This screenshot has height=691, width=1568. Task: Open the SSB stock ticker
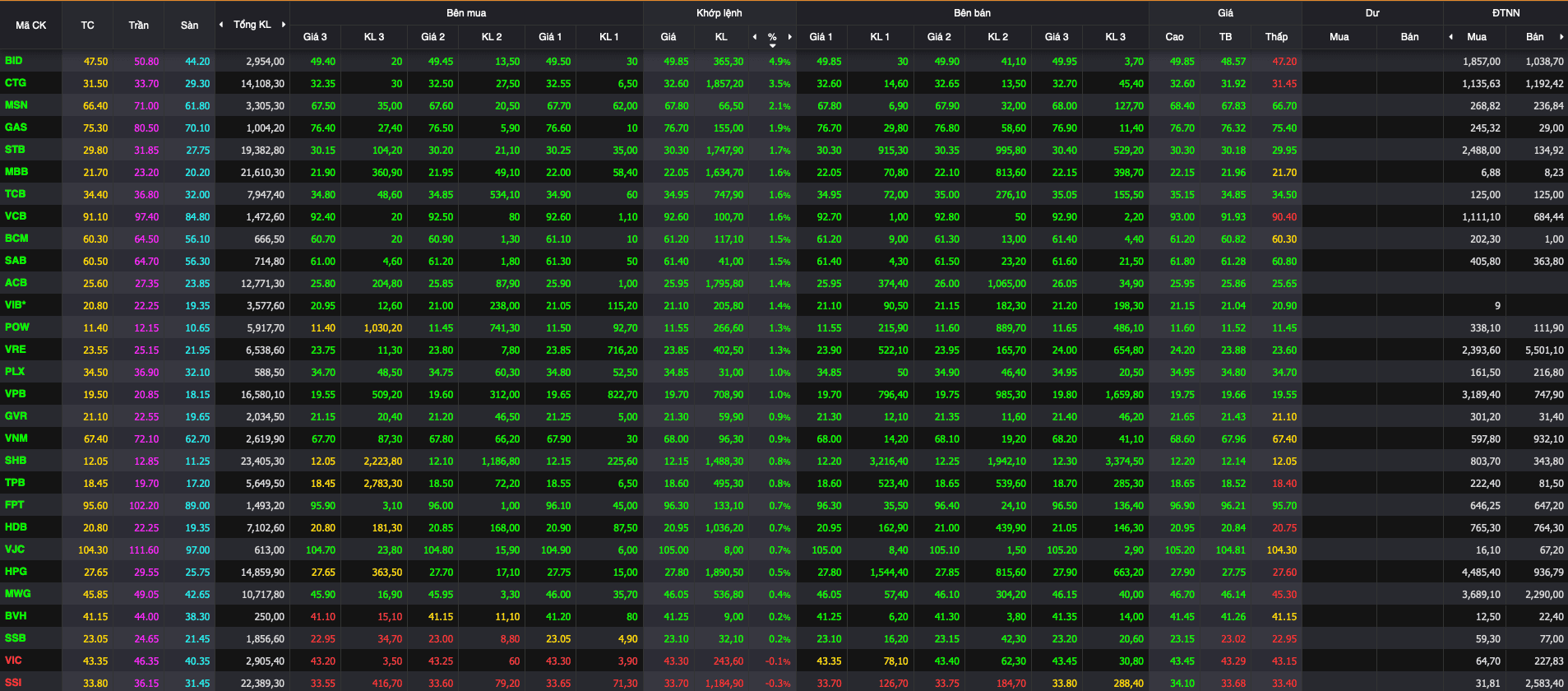15,638
